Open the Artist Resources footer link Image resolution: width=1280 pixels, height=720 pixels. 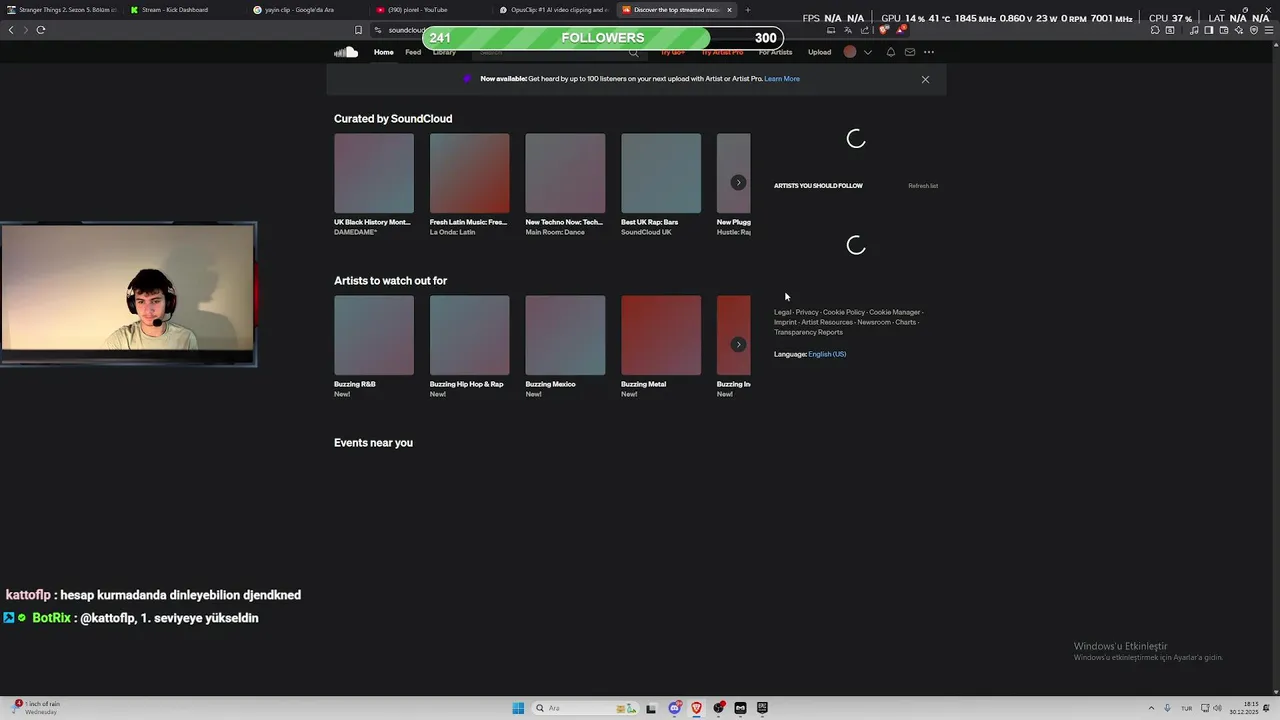coord(827,322)
